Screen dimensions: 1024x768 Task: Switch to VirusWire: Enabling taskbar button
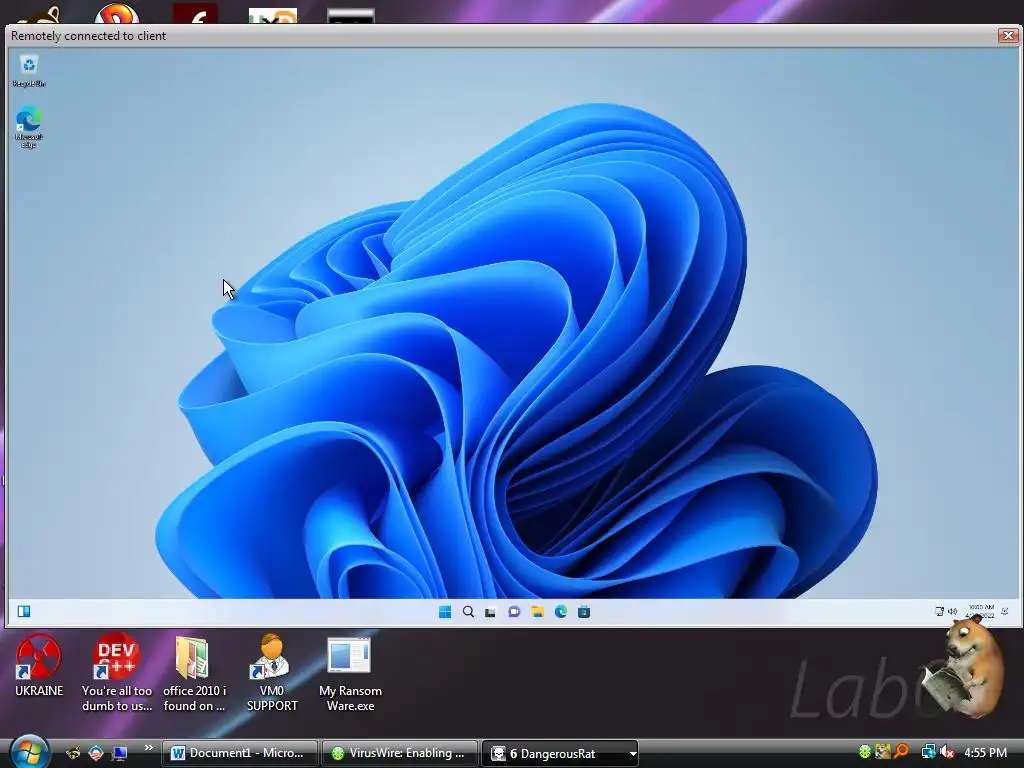[x=399, y=753]
